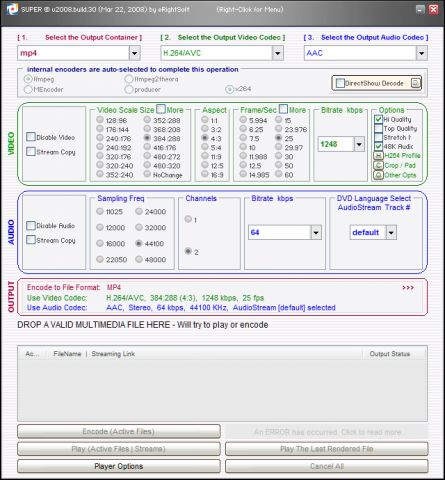Toggle the 48K Audio checkbox
This screenshot has height=480, width=445.
(378, 146)
